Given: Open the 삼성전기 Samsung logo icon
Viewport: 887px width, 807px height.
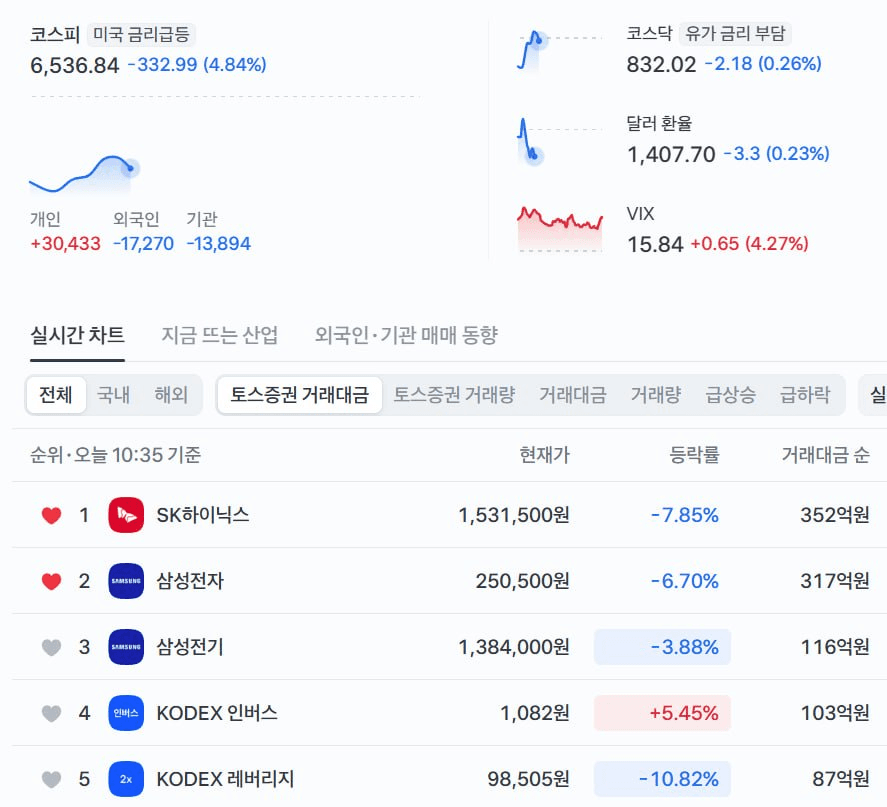Looking at the screenshot, I should point(126,647).
